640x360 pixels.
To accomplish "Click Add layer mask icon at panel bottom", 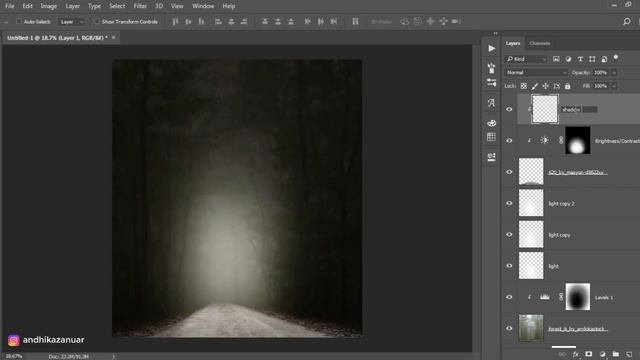I will coord(589,354).
